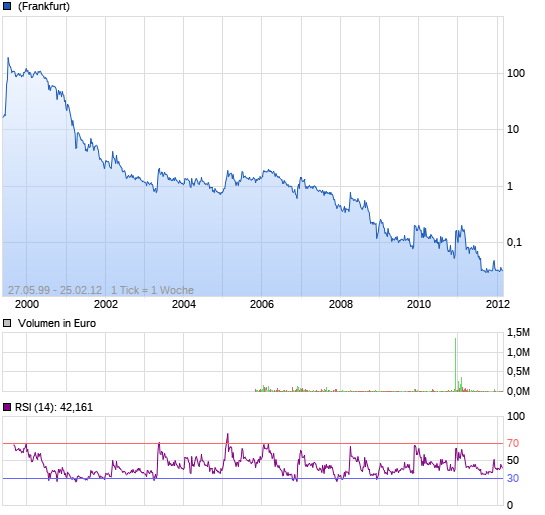Screen dimensions: 545x515
Task: Click the (Frankfurt) legend label
Action: tap(44, 6)
